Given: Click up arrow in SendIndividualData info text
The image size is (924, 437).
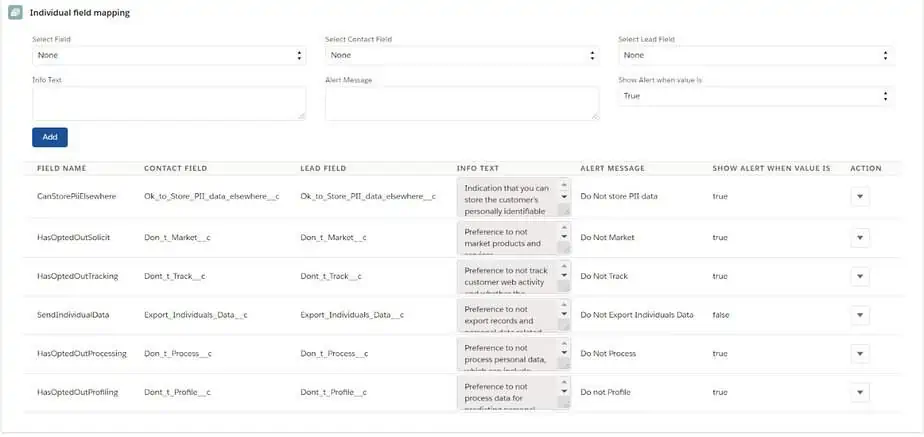Looking at the screenshot, I should (x=564, y=304).
